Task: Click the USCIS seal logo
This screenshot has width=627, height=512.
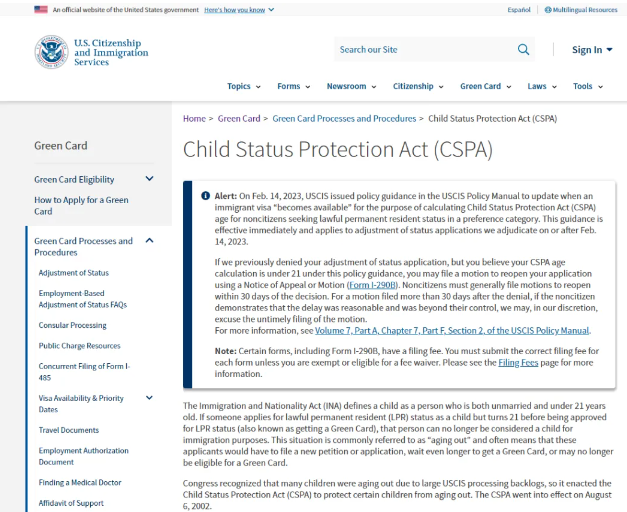Action: 51,51
